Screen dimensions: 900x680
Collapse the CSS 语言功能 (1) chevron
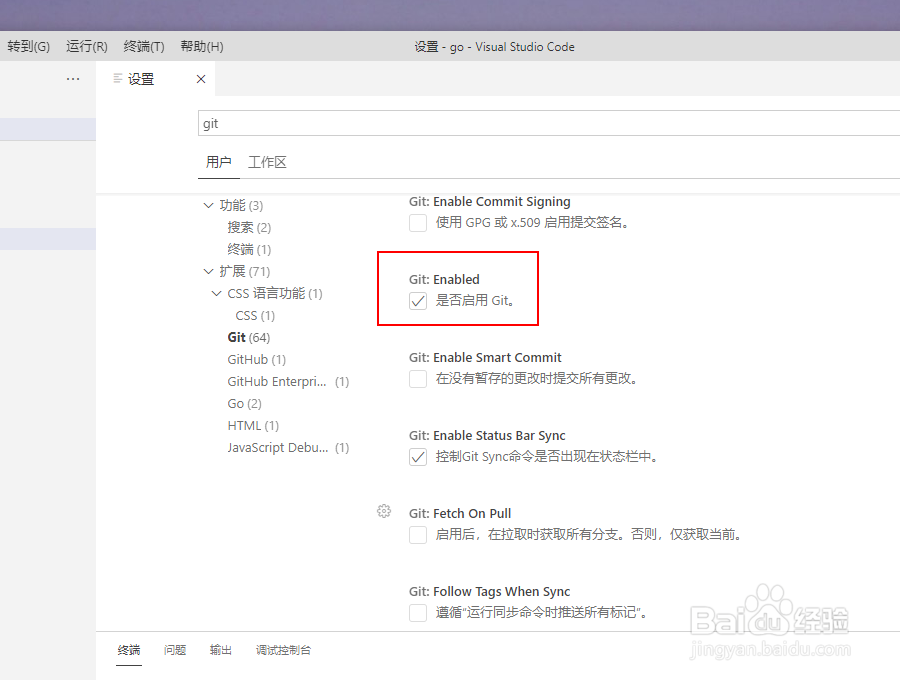[x=216, y=293]
